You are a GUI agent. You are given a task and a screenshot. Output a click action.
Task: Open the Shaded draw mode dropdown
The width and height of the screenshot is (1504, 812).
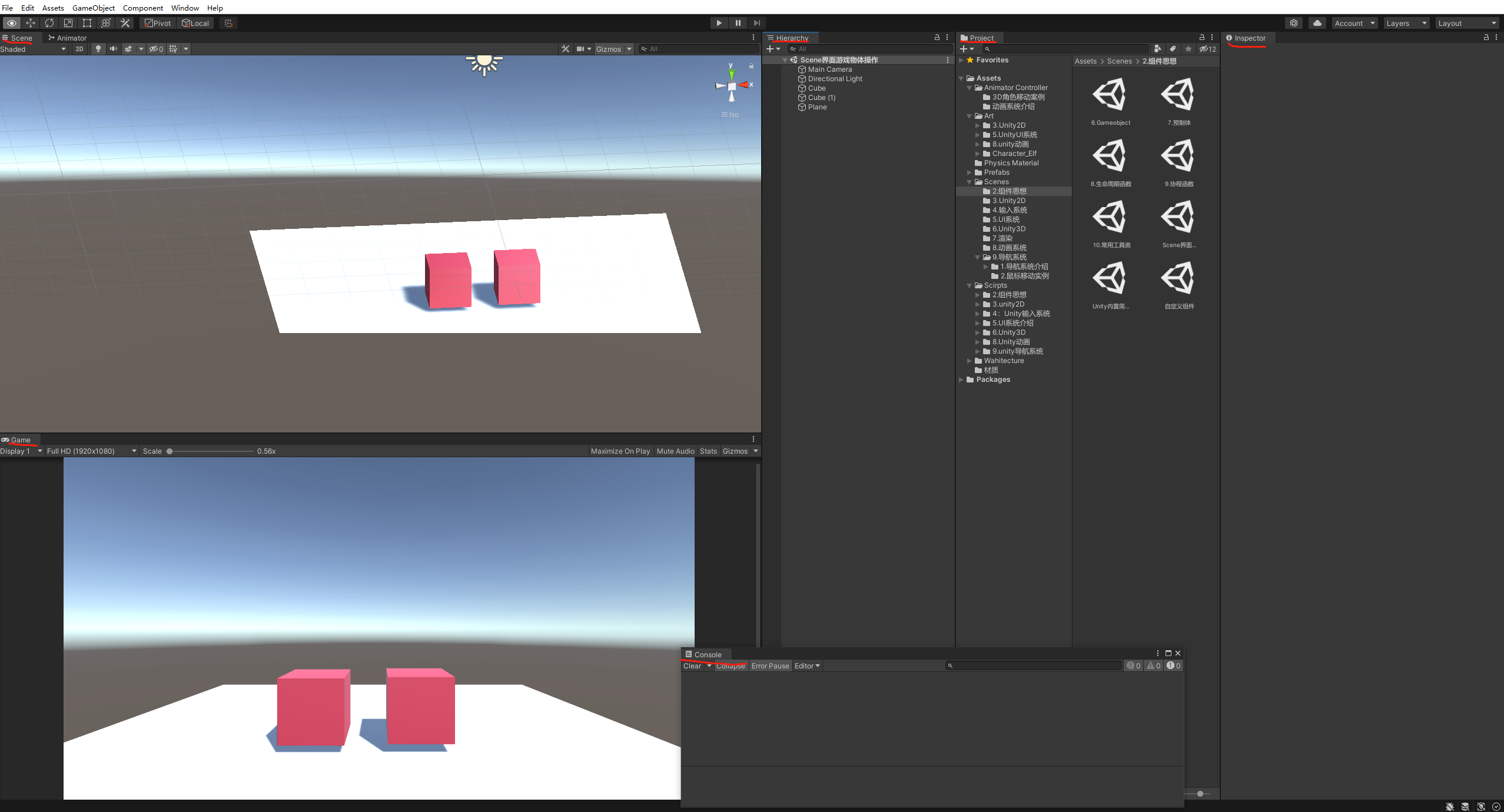[x=32, y=49]
